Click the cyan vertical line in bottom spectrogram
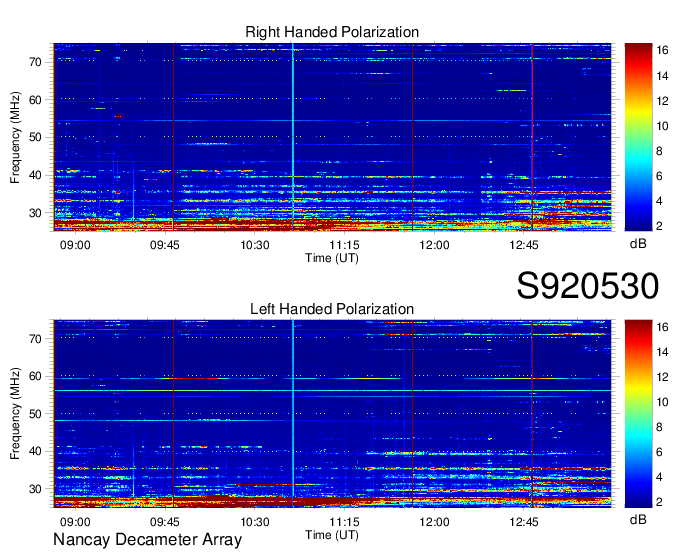Viewport: 680px width, 552px height. pyautogui.click(x=293, y=414)
